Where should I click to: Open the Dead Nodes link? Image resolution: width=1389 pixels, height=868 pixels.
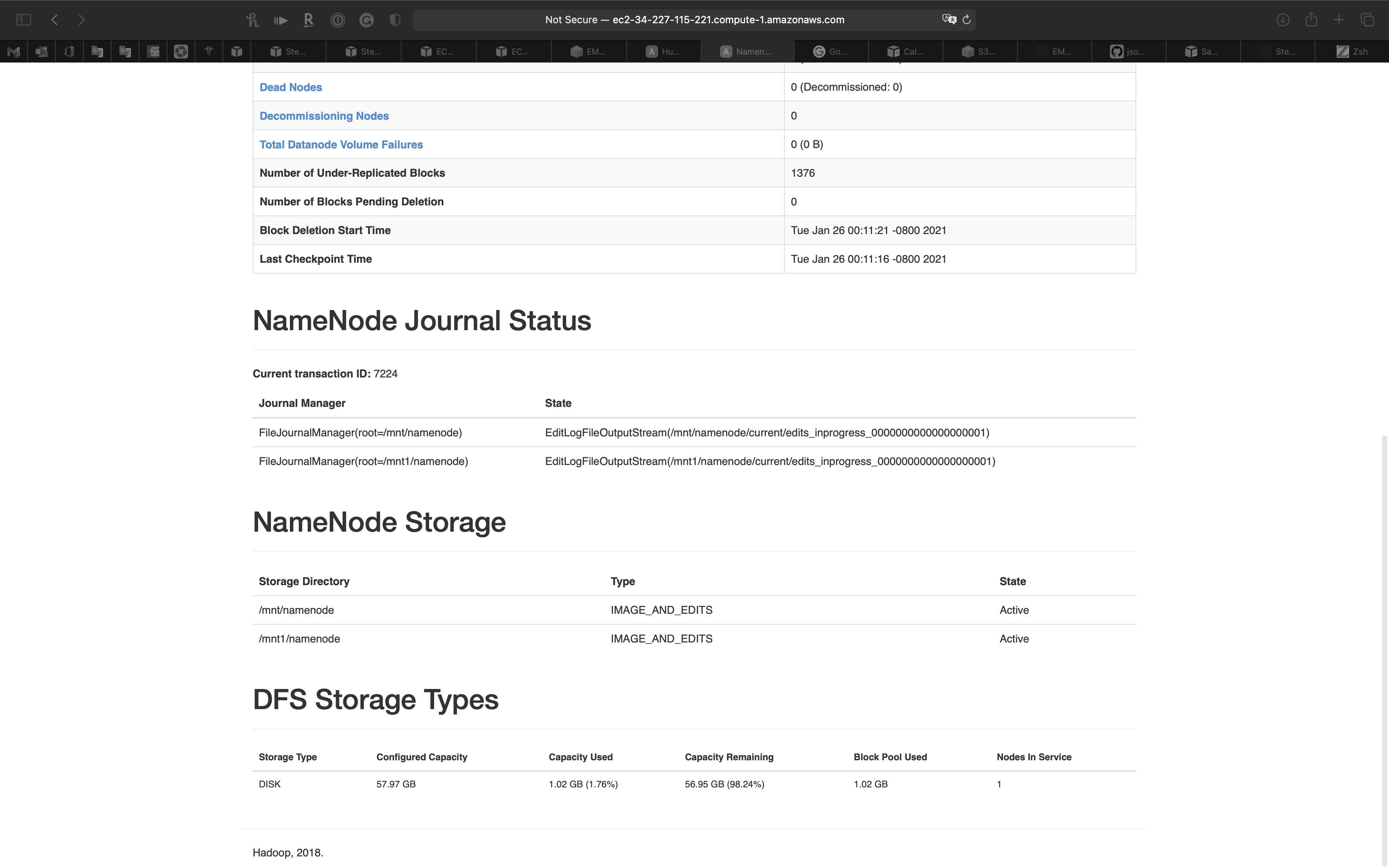coord(290,87)
